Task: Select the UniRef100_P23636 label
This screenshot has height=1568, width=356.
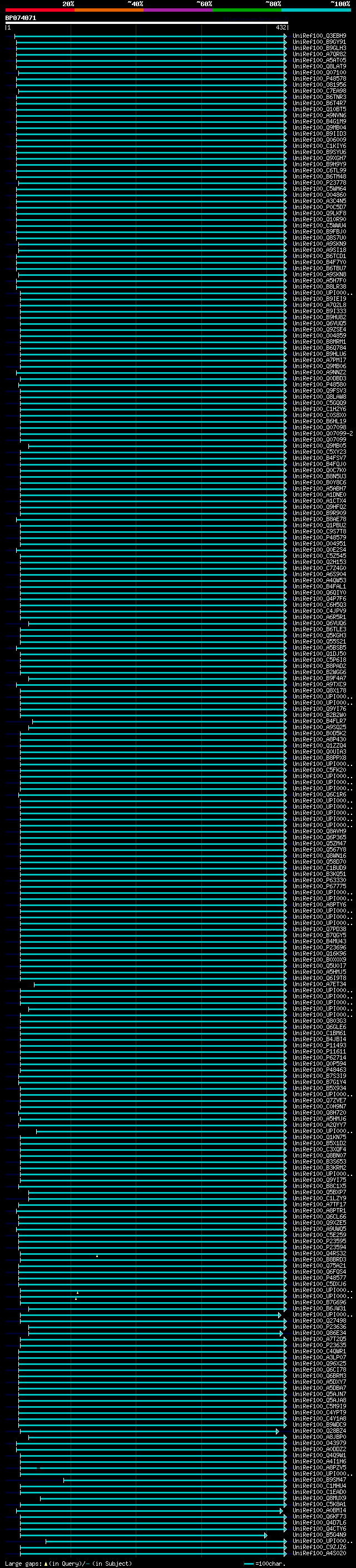Action: coord(319,1327)
